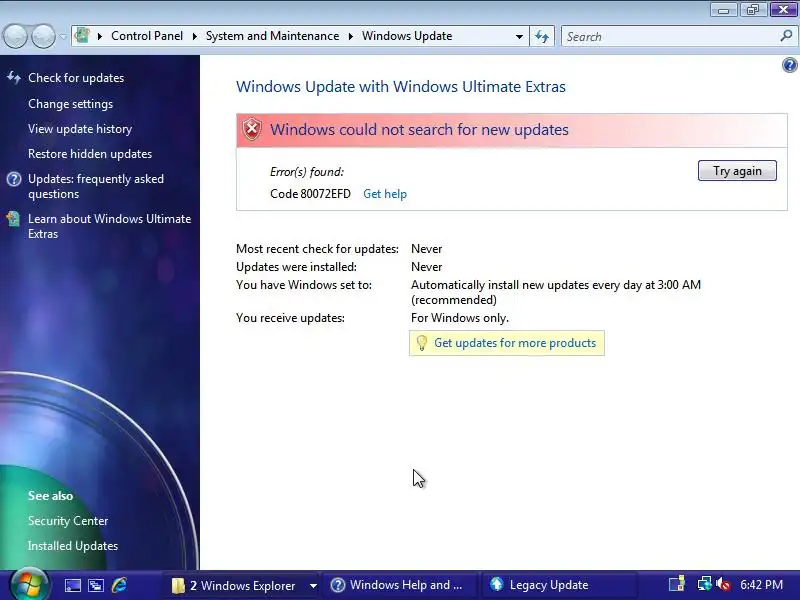Open the address bar history dropdown
This screenshot has height=600, width=800.
[519, 37]
